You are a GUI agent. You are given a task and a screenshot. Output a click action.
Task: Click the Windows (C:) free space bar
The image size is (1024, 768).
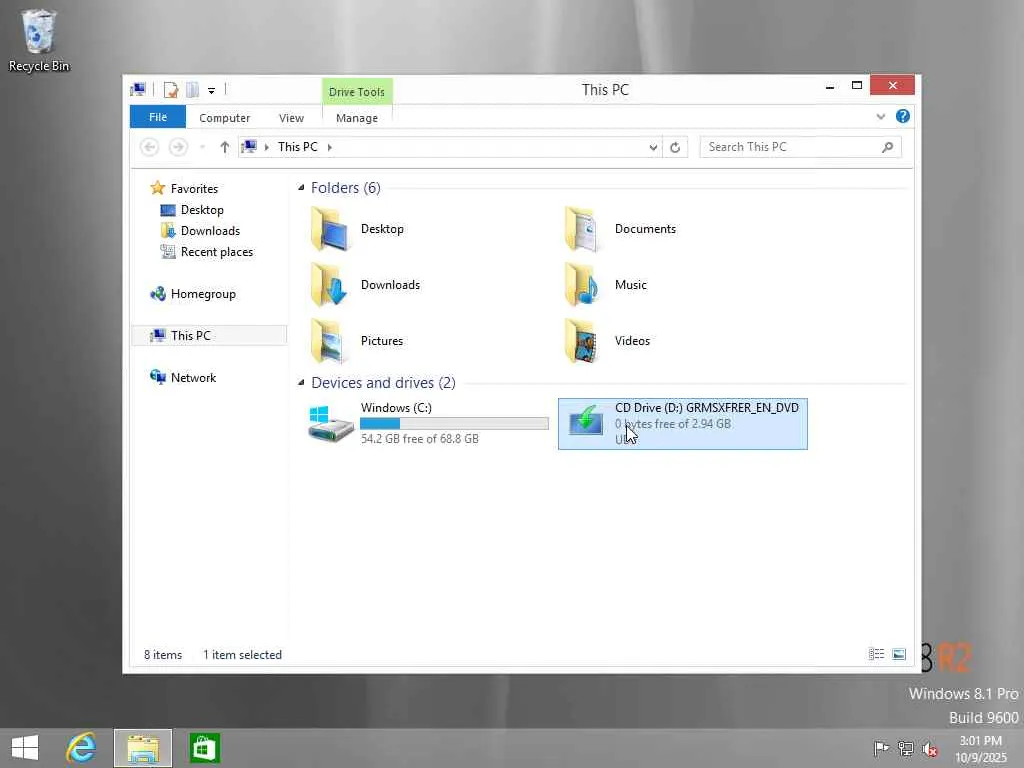tap(454, 423)
